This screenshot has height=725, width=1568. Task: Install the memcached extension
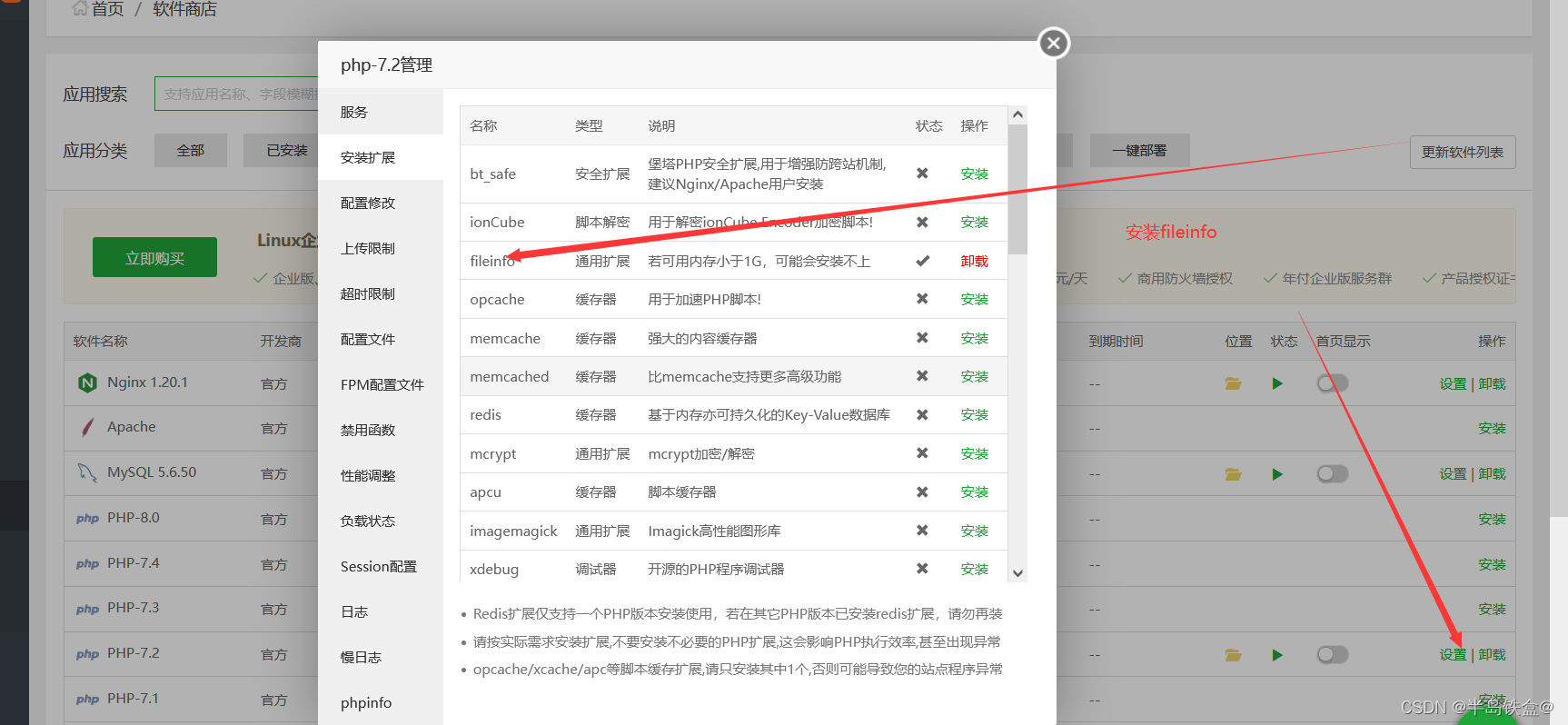pos(974,376)
